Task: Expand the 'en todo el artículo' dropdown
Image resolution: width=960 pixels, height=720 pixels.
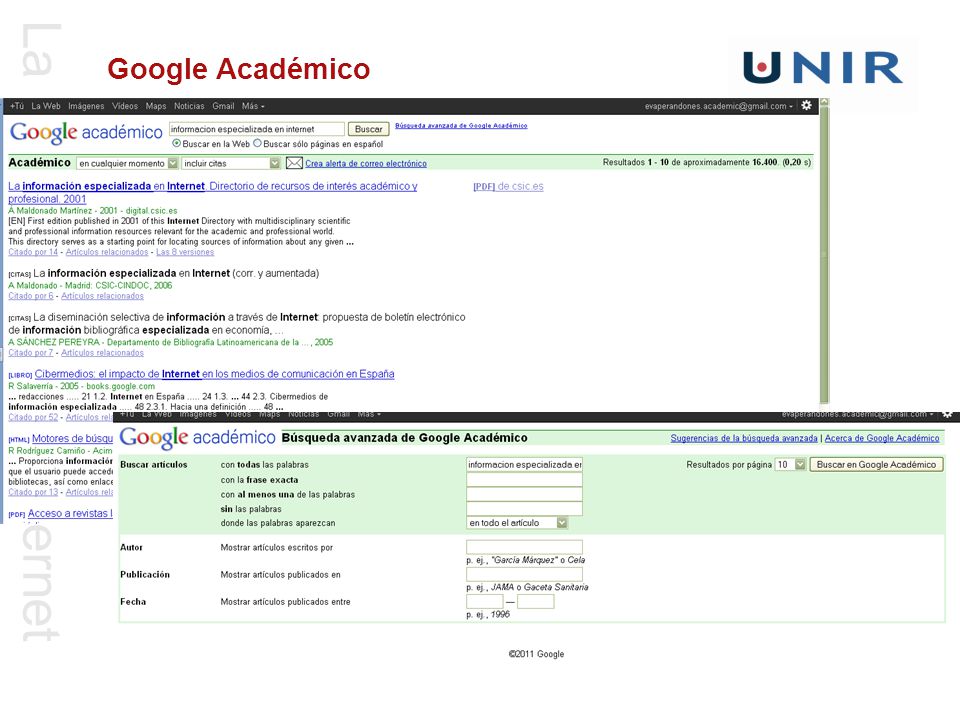Action: (x=517, y=523)
